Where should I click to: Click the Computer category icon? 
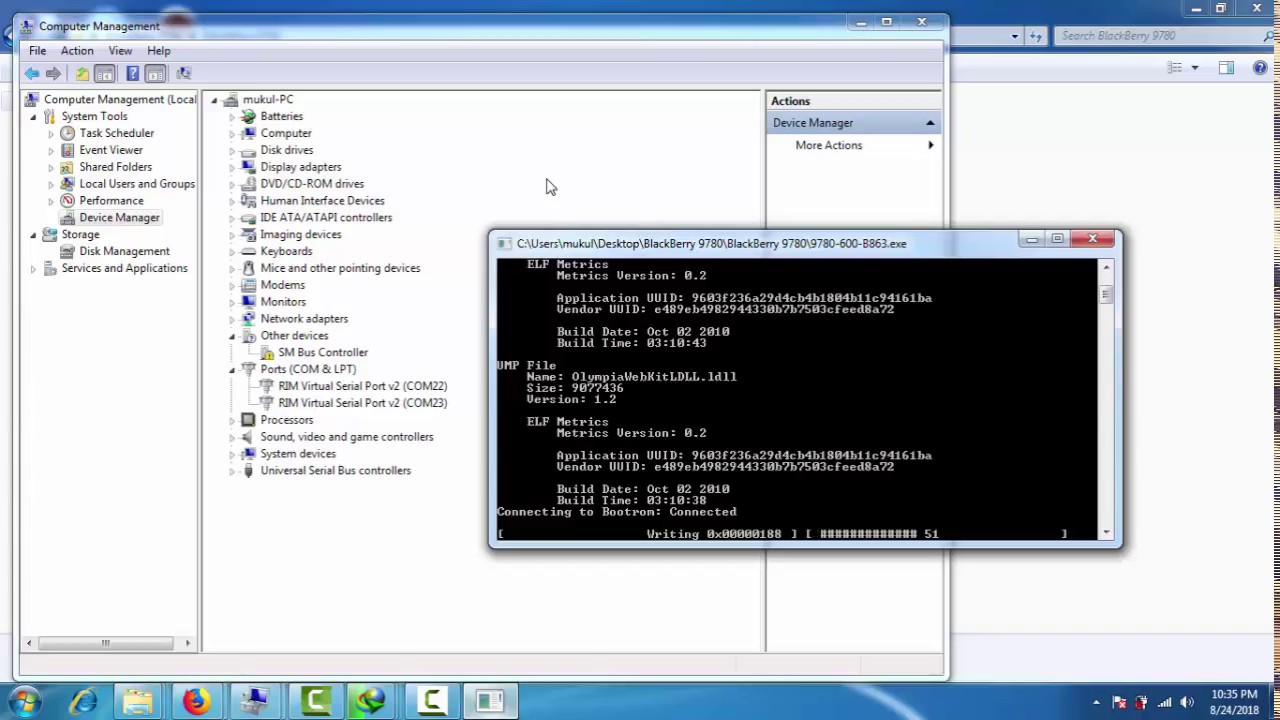(x=248, y=133)
